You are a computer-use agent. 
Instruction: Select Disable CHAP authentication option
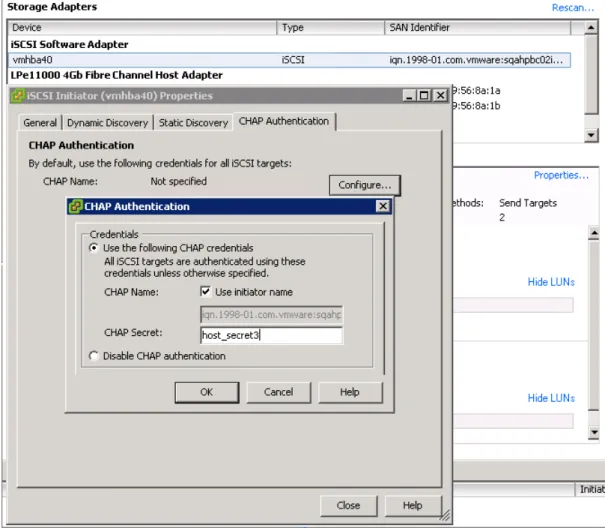(x=94, y=356)
